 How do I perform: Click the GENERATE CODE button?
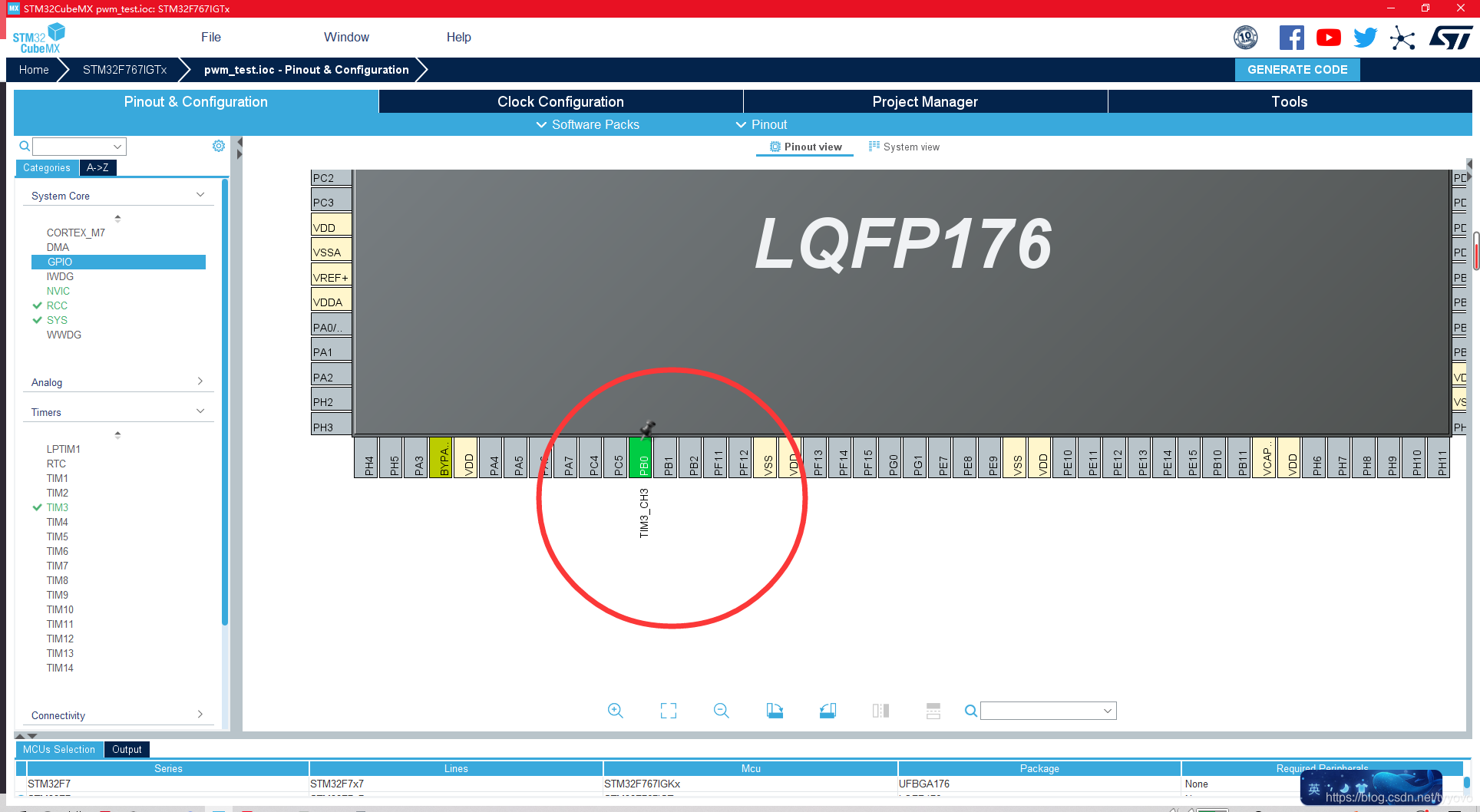pos(1297,69)
